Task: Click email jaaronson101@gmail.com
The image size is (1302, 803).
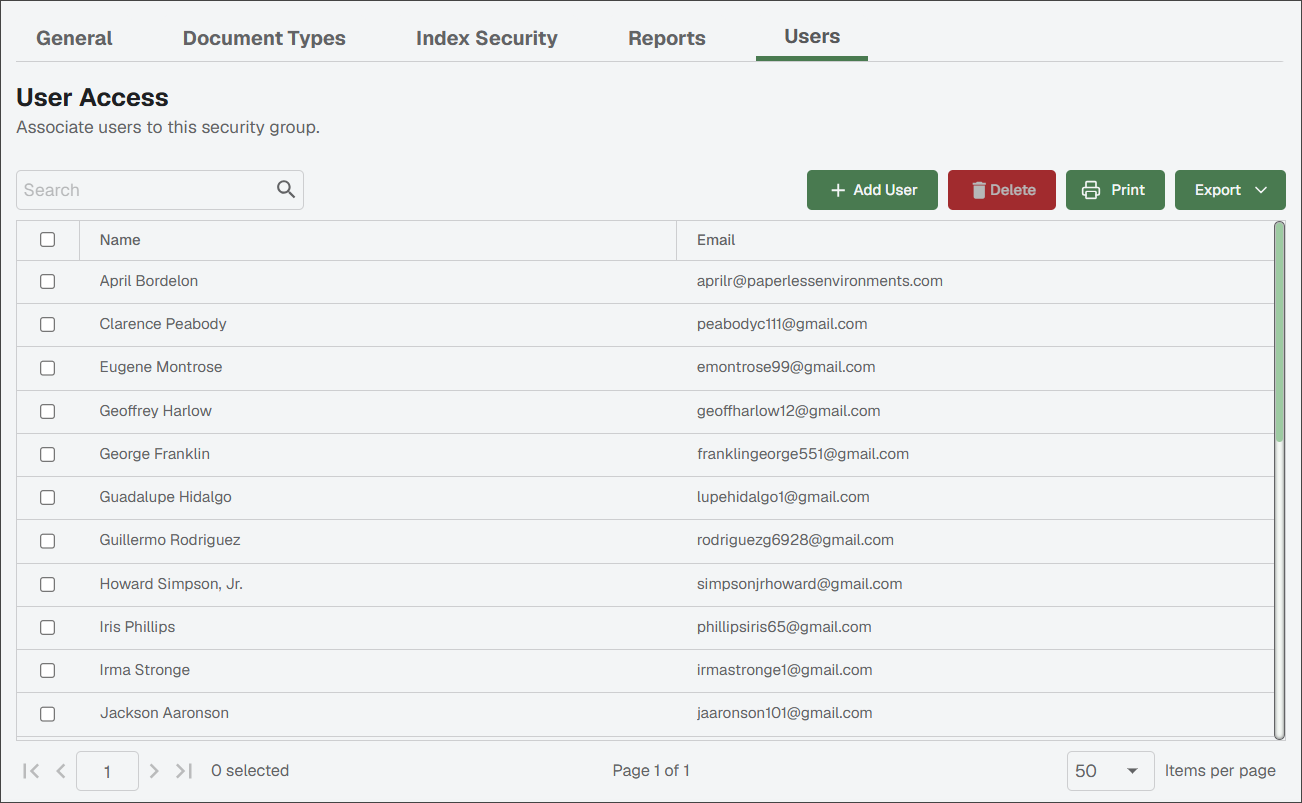Action: (785, 713)
